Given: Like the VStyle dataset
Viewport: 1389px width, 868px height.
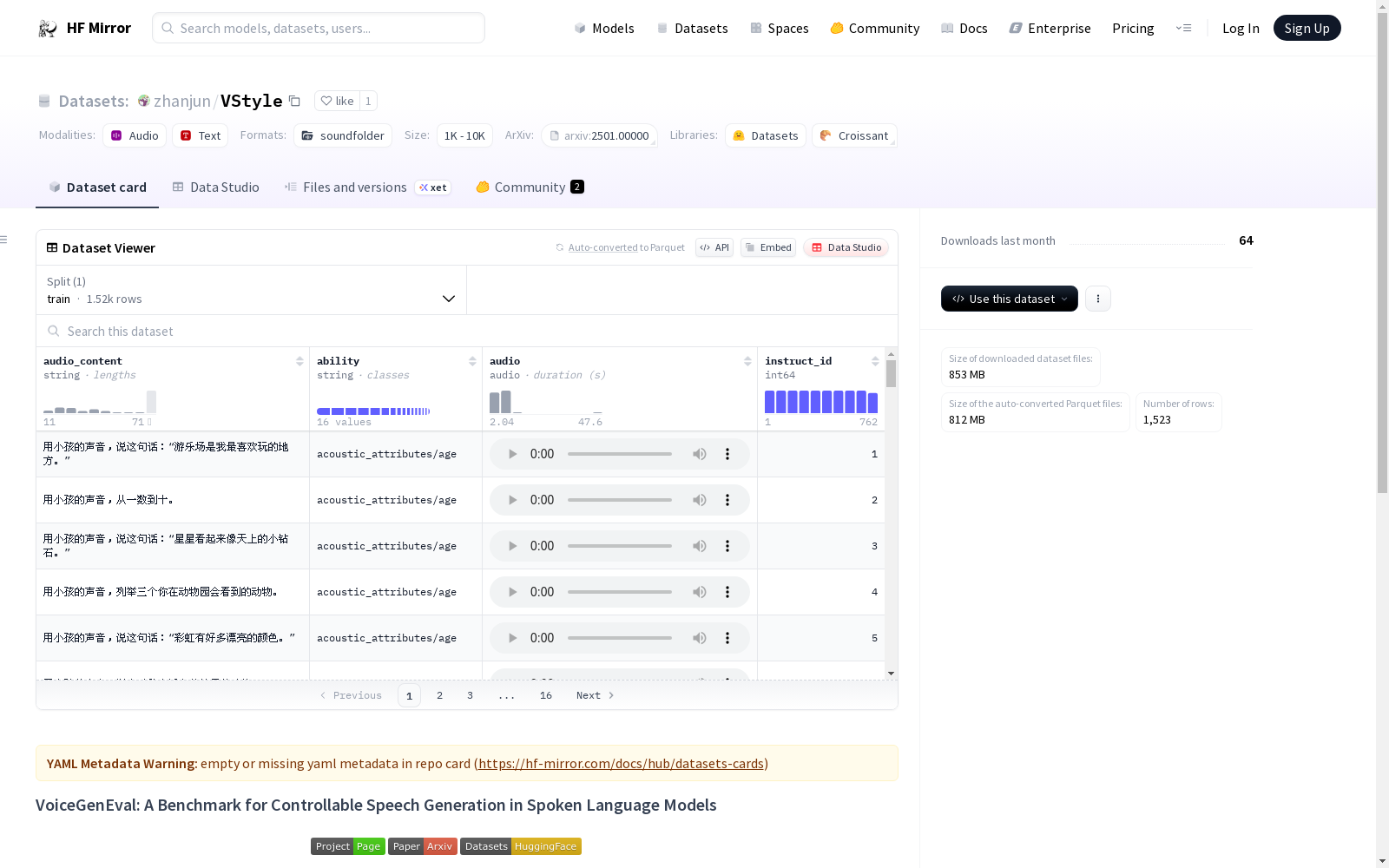Looking at the screenshot, I should tap(337, 101).
